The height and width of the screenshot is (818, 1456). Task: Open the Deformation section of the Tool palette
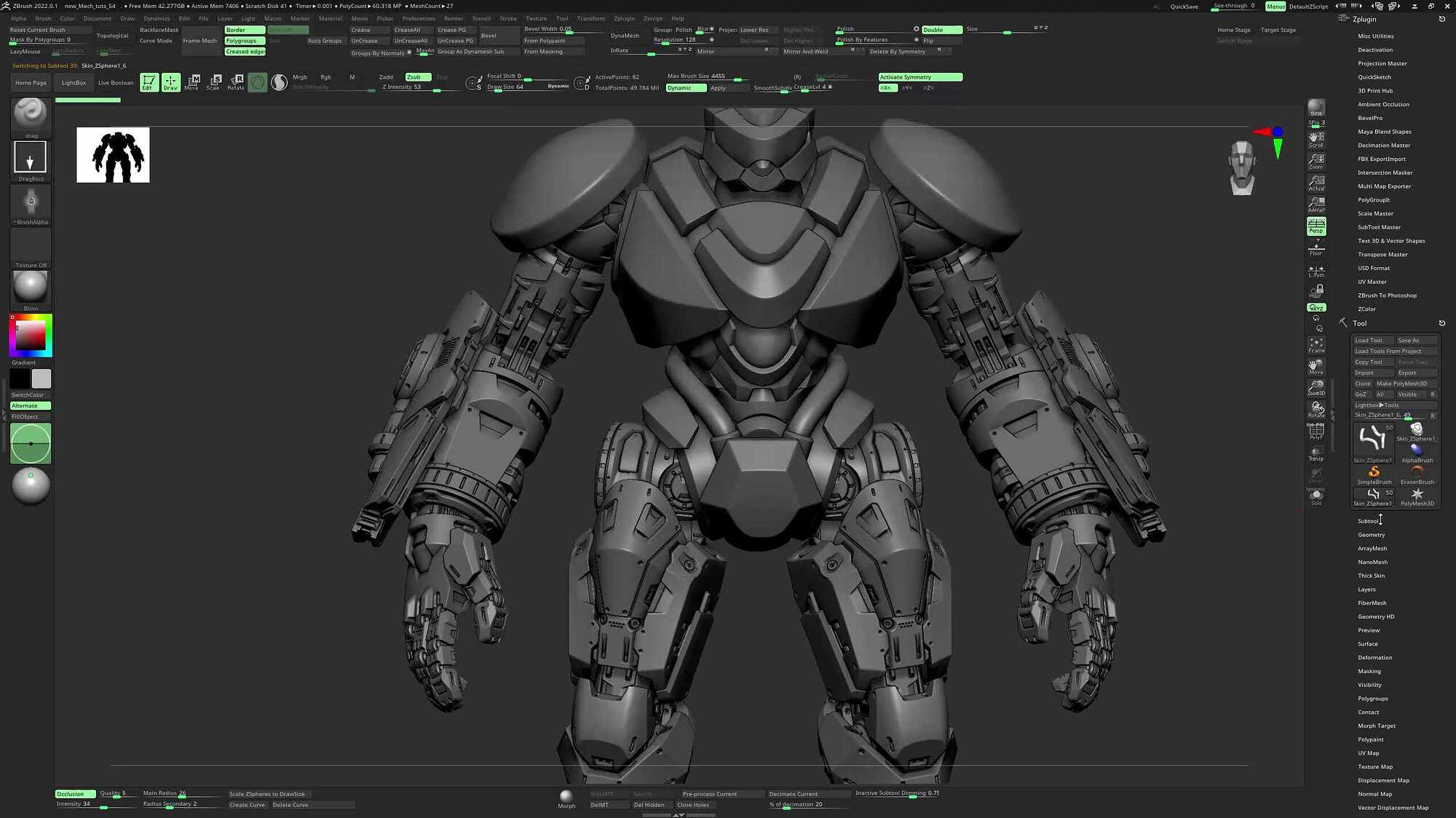point(1374,657)
